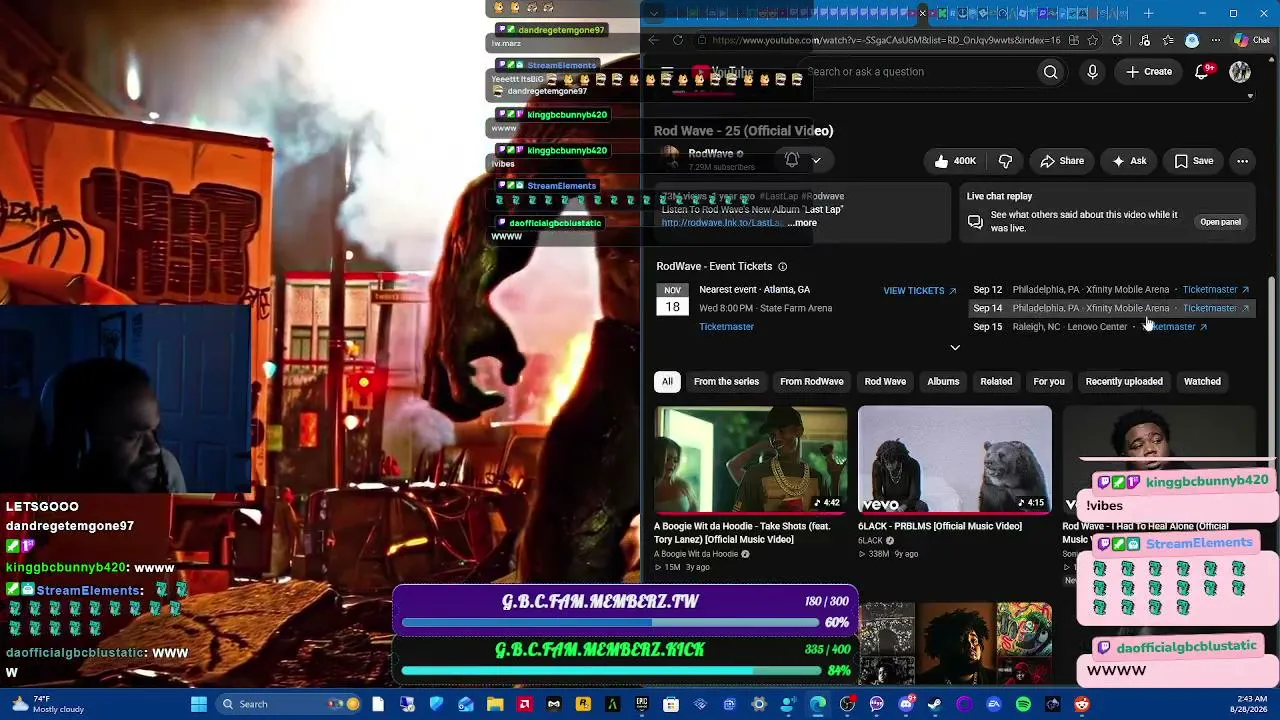This screenshot has width=1280, height=720.
Task: Select the Watched filter chip
Action: [1202, 382]
